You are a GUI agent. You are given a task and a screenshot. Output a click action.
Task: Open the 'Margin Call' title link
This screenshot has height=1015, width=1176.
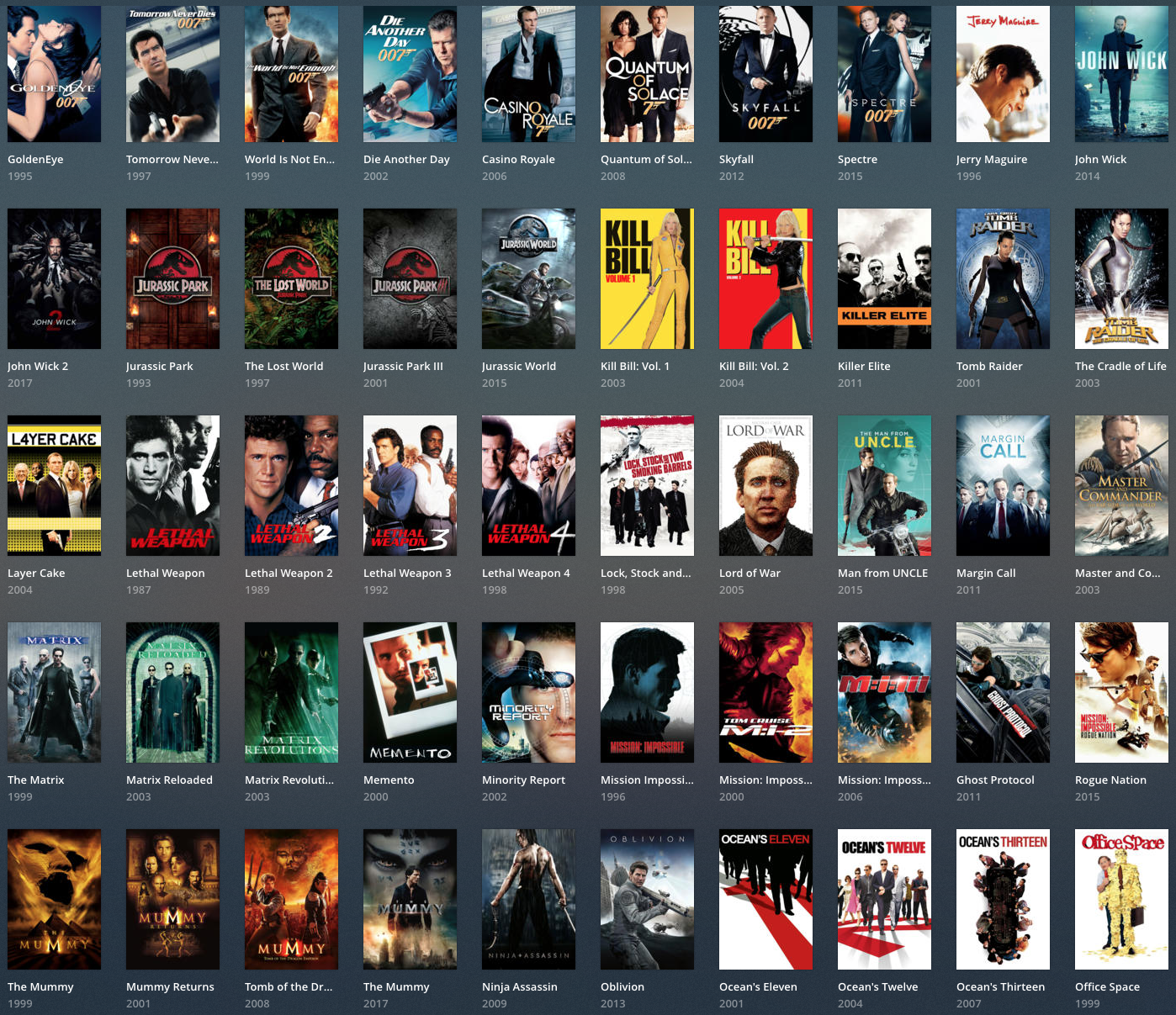986,574
